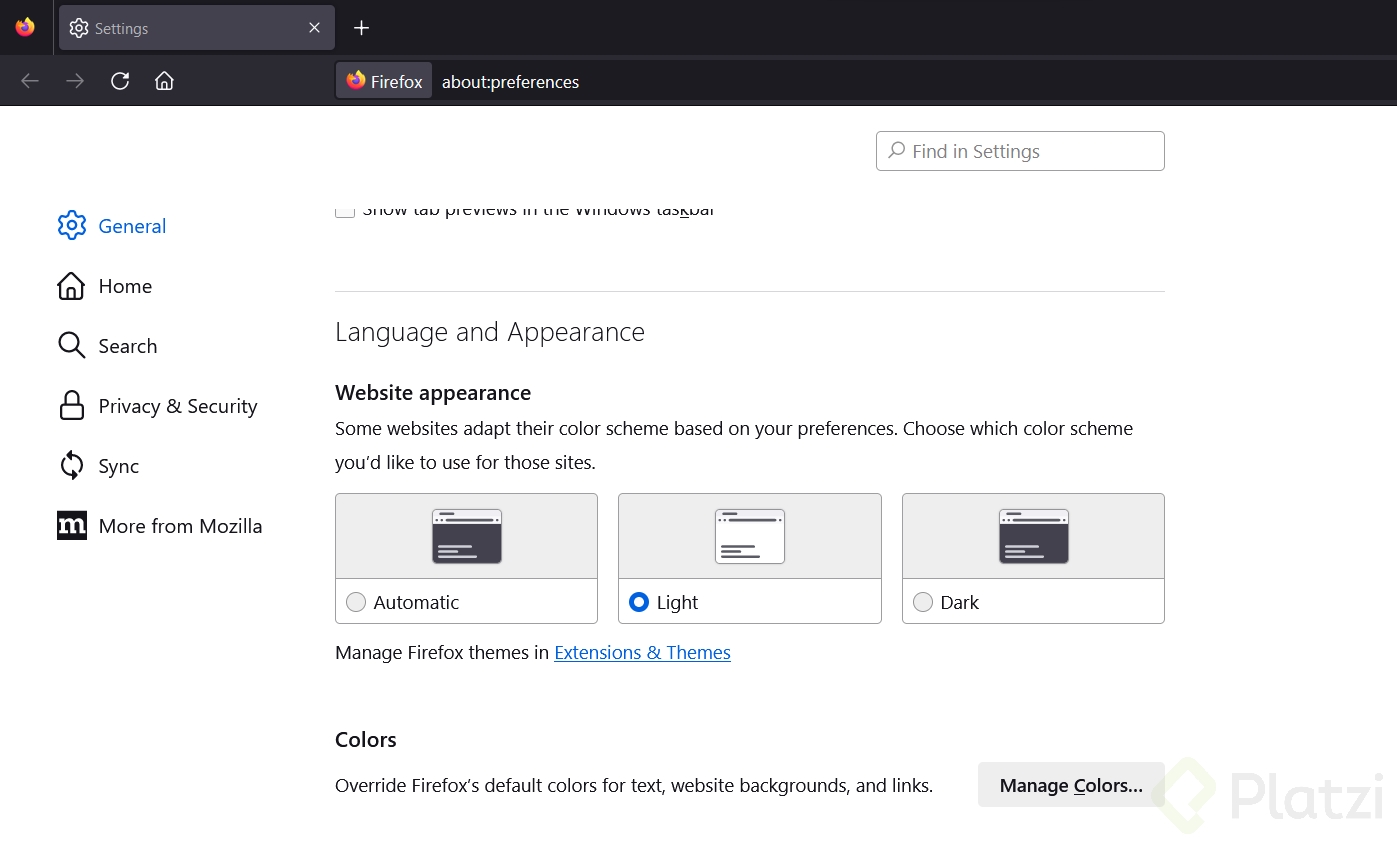Click the forward arrow navigation button
Viewport: 1397px width, 843px height.
[75, 81]
